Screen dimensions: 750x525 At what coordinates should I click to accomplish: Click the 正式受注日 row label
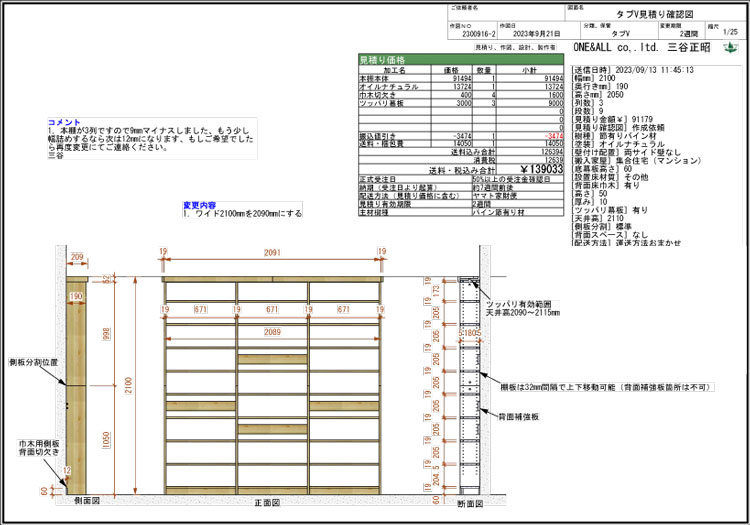pyautogui.click(x=377, y=179)
